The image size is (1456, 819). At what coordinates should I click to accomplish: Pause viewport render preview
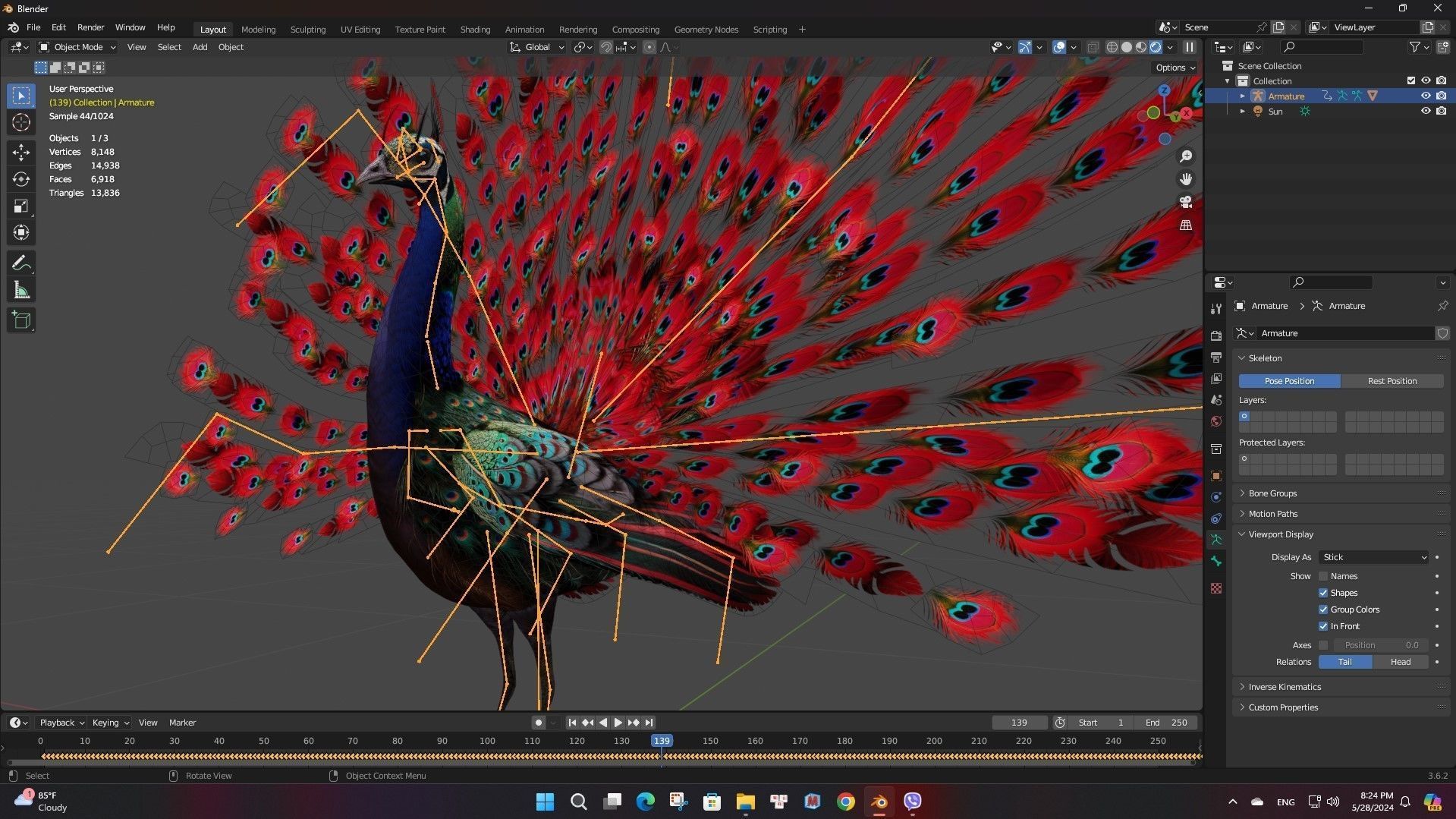pos(1190,47)
